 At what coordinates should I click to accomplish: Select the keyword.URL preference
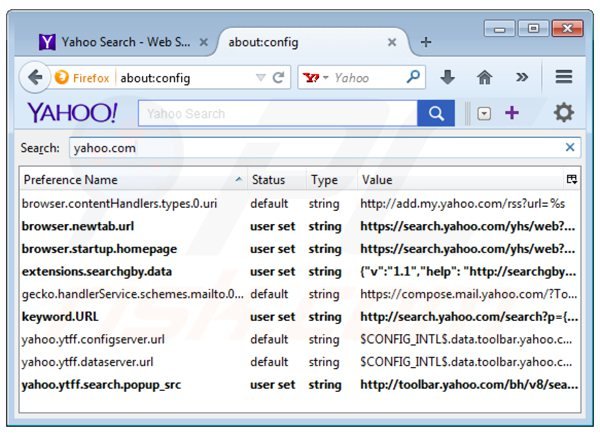(x=300, y=317)
